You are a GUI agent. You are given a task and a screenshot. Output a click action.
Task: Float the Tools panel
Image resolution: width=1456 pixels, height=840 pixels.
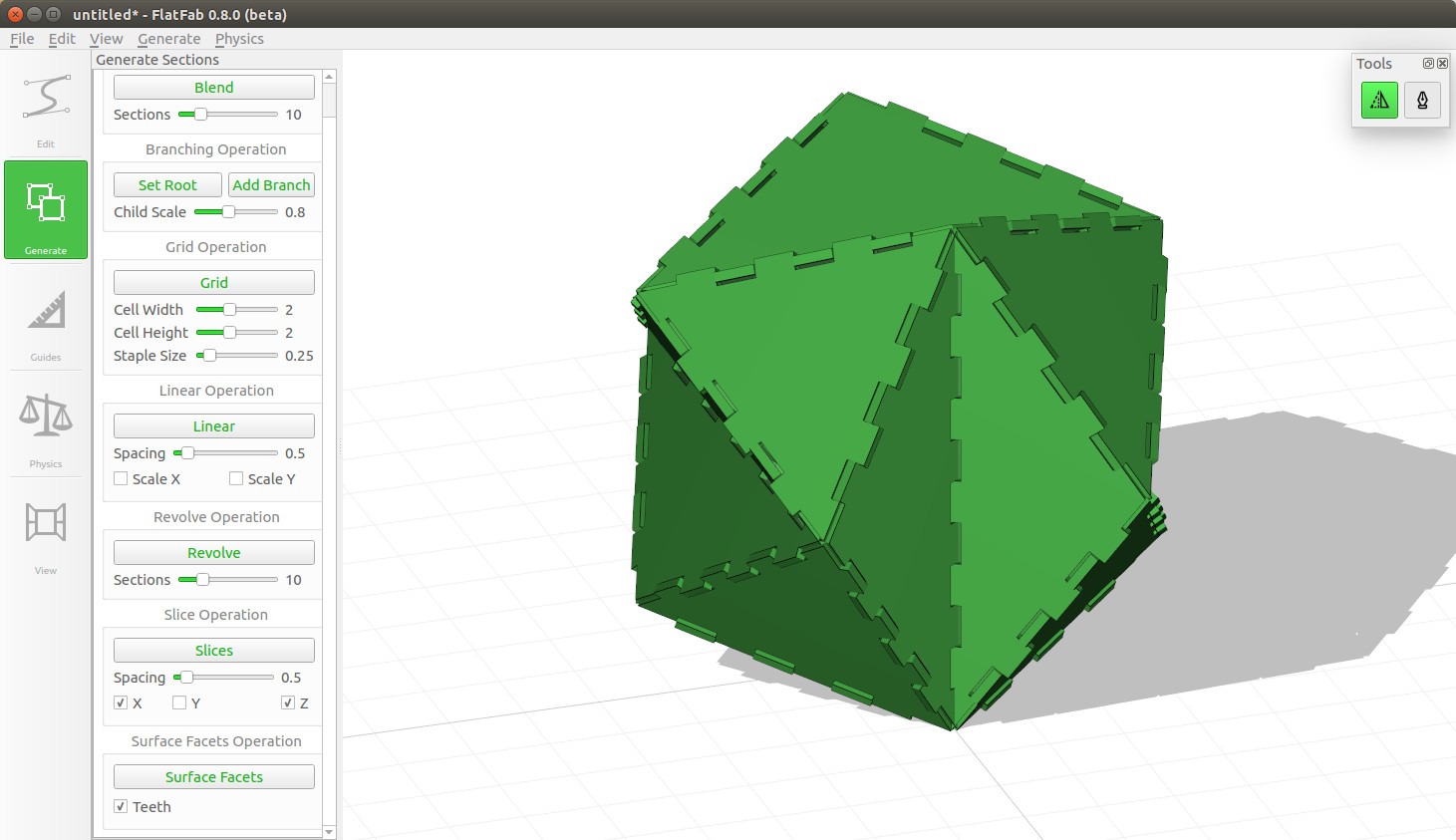pyautogui.click(x=1428, y=63)
